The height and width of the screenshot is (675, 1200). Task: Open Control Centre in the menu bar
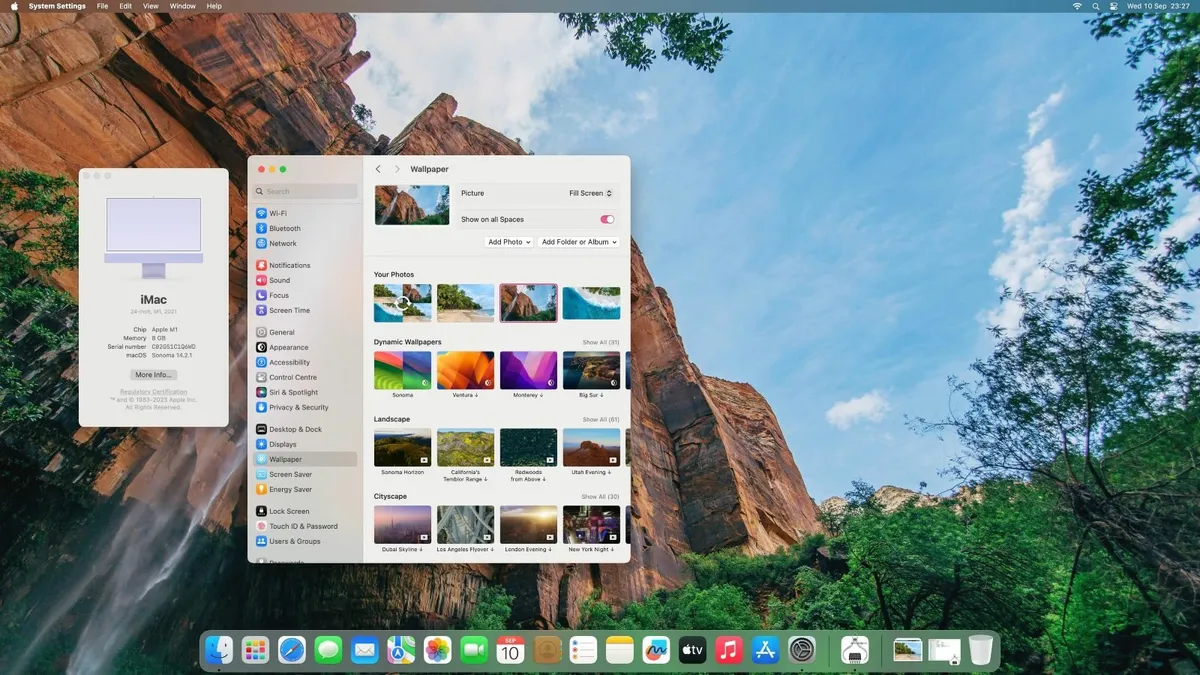[1114, 6]
